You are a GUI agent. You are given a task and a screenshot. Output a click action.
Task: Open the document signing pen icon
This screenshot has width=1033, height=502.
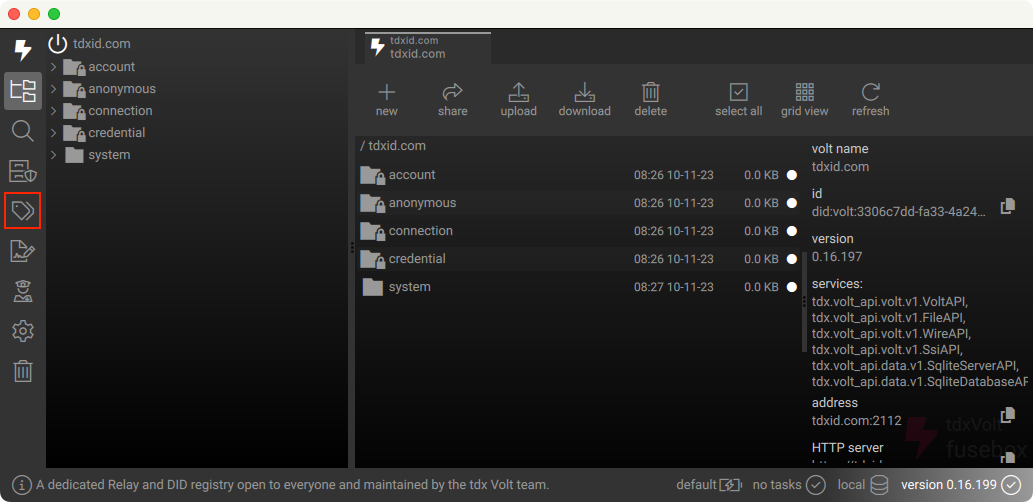click(23, 251)
